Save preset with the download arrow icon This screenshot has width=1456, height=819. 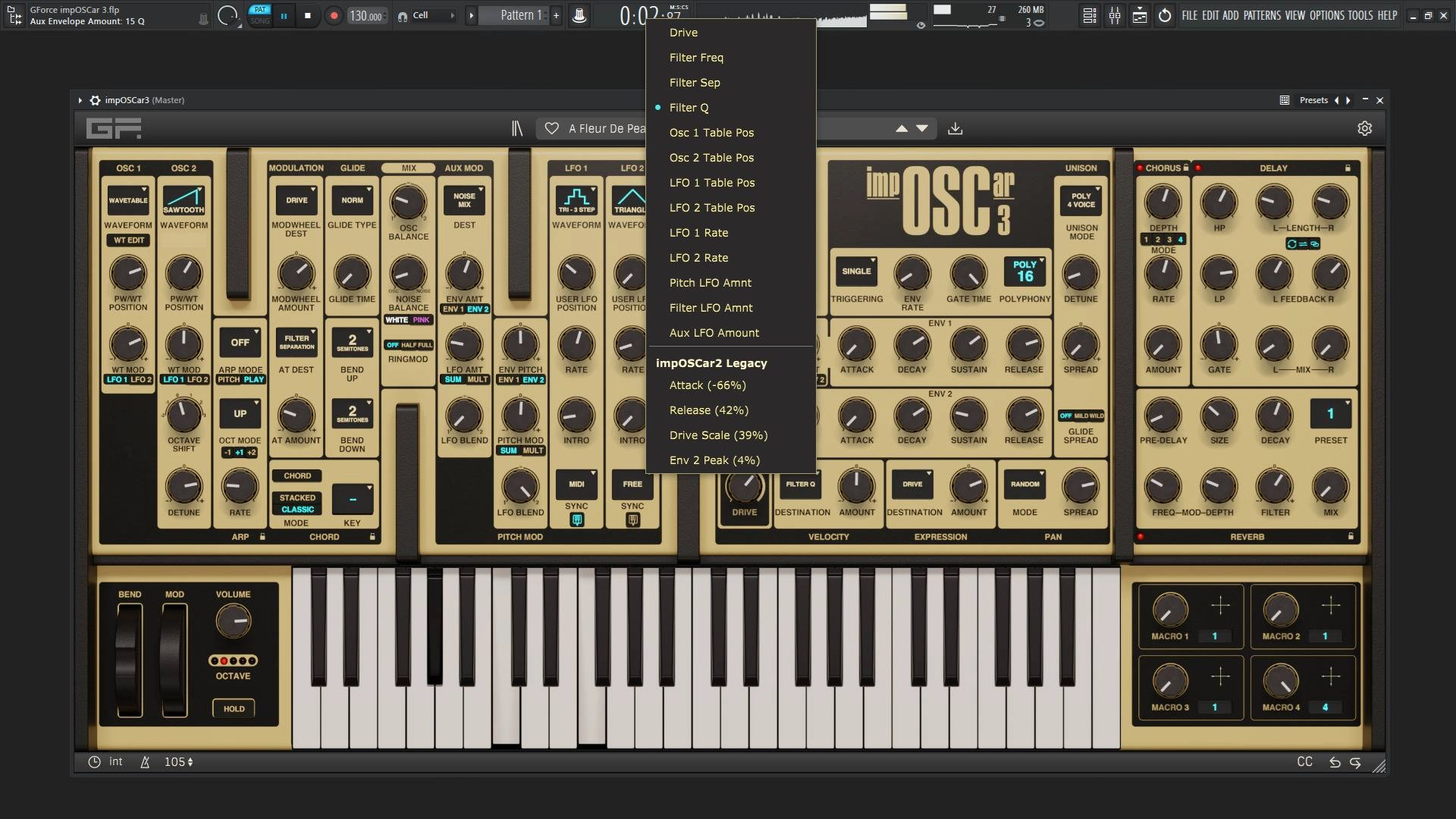tap(955, 129)
